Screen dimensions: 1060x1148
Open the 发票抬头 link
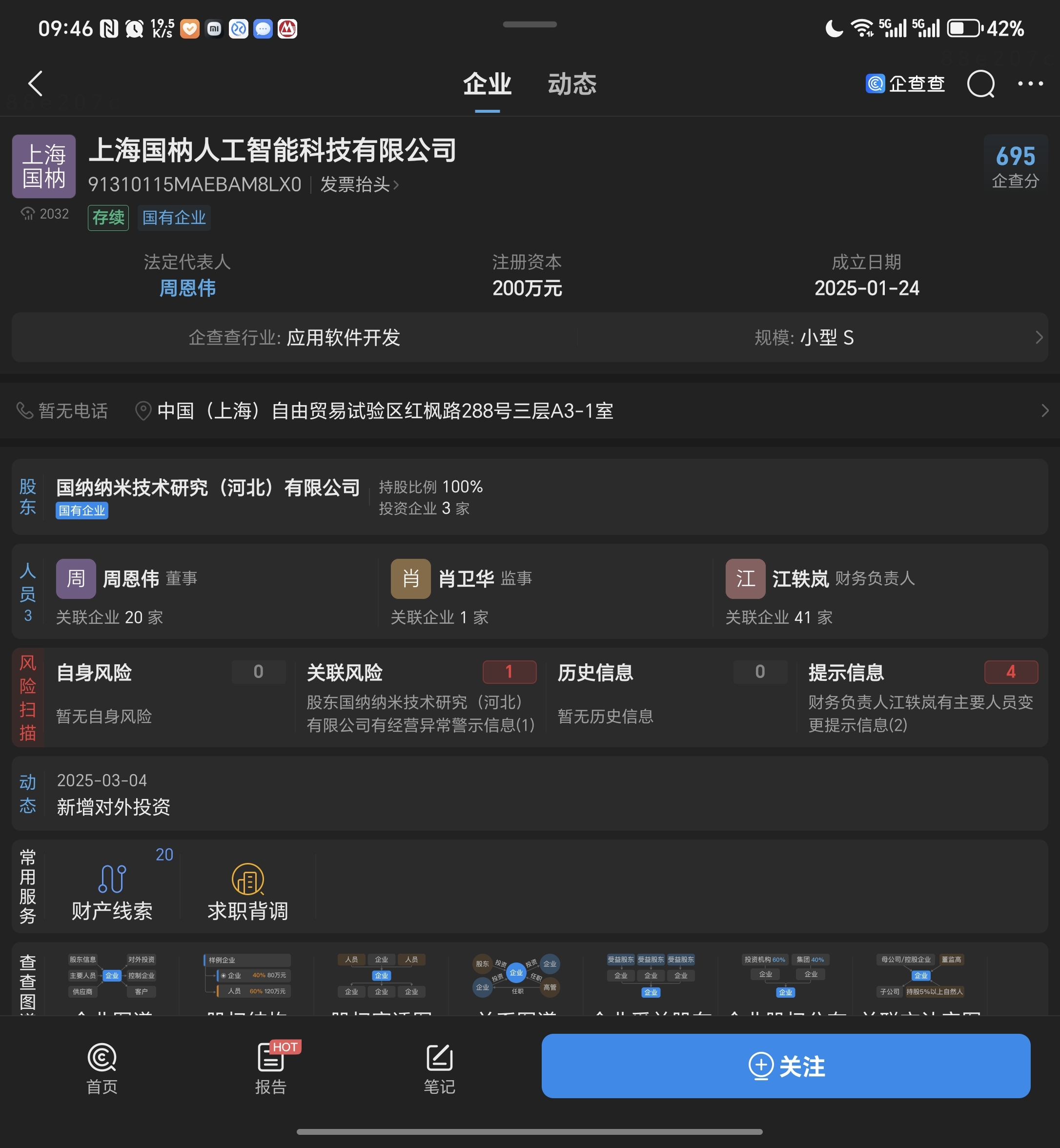click(x=359, y=184)
